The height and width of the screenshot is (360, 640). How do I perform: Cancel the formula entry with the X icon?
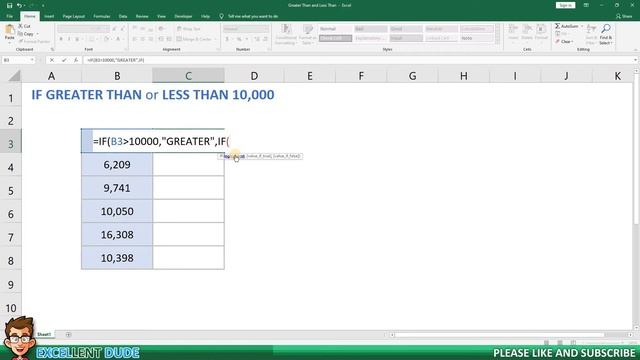[52, 60]
